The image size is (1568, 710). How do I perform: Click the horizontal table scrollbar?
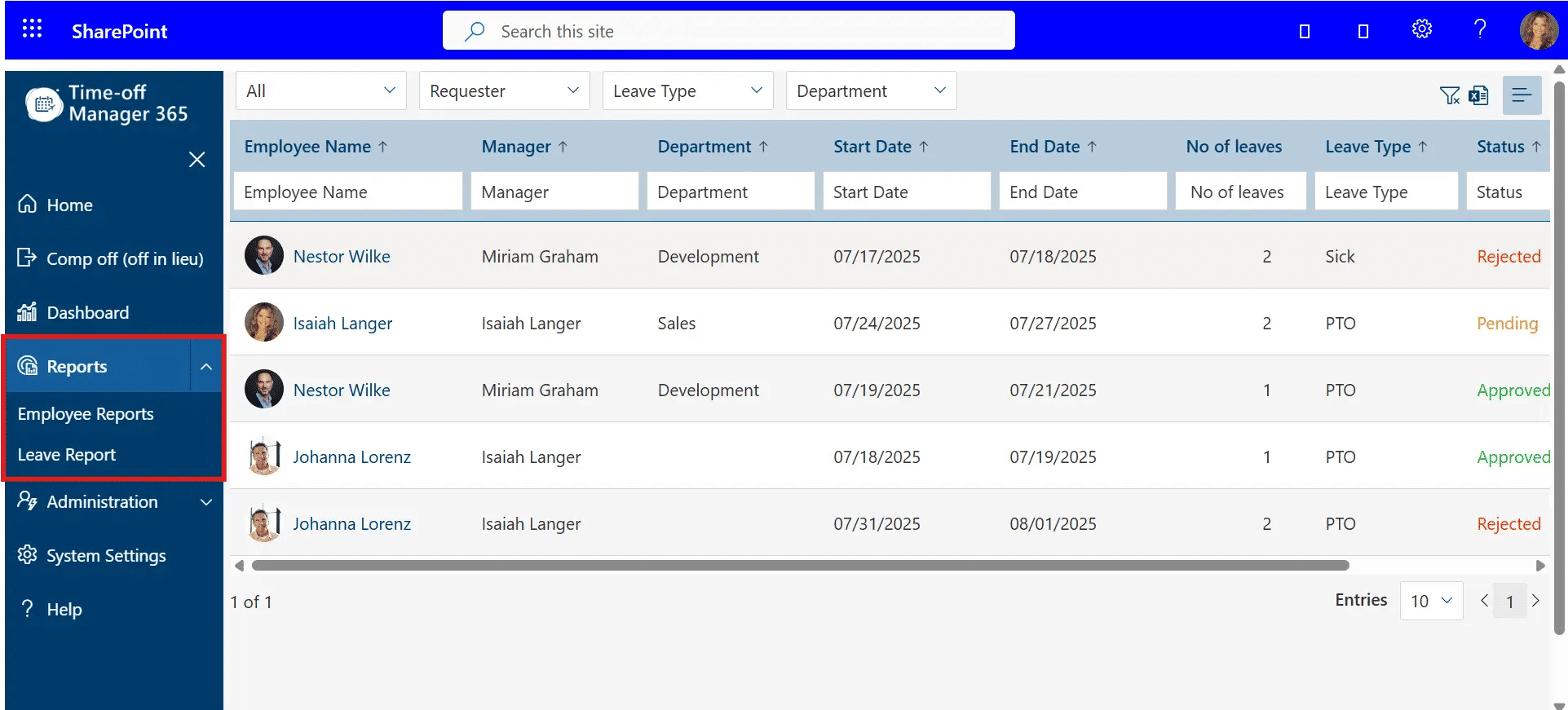coord(799,566)
